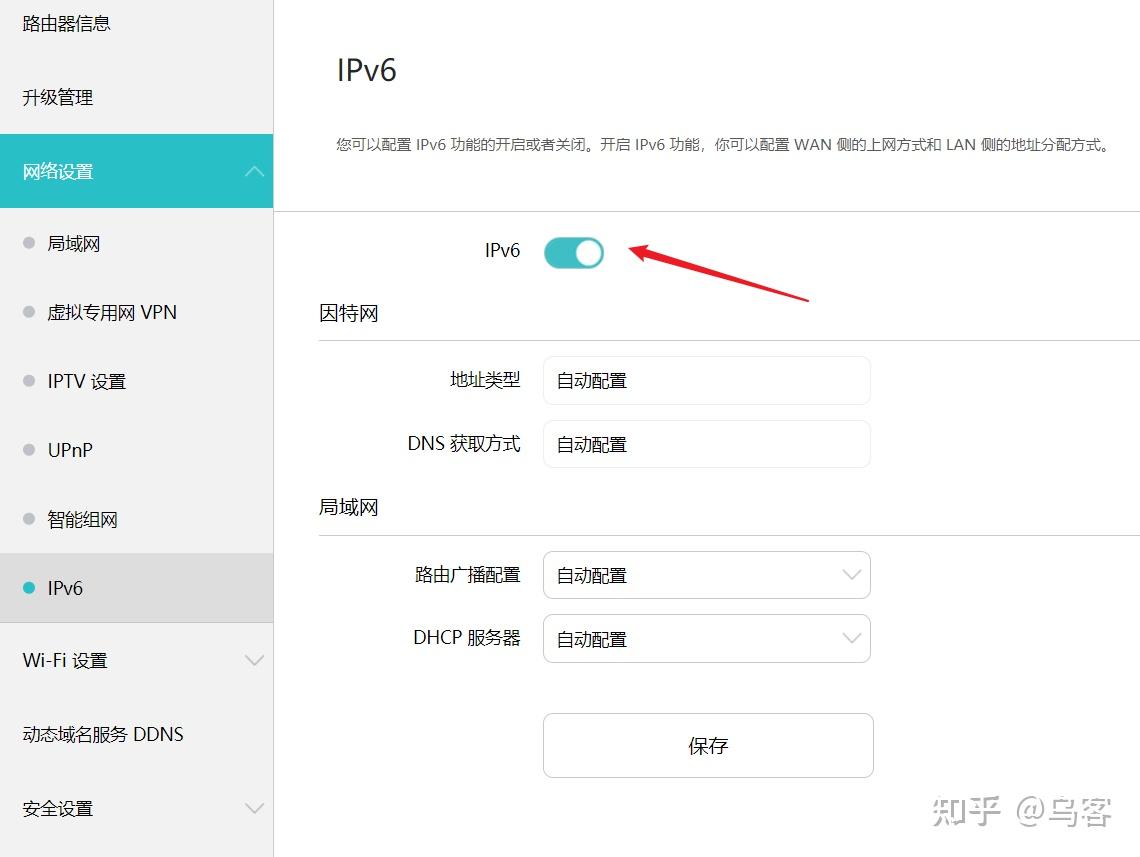Toggle the IPv6 switch off
Image resolution: width=1140 pixels, height=857 pixels.
point(573,252)
